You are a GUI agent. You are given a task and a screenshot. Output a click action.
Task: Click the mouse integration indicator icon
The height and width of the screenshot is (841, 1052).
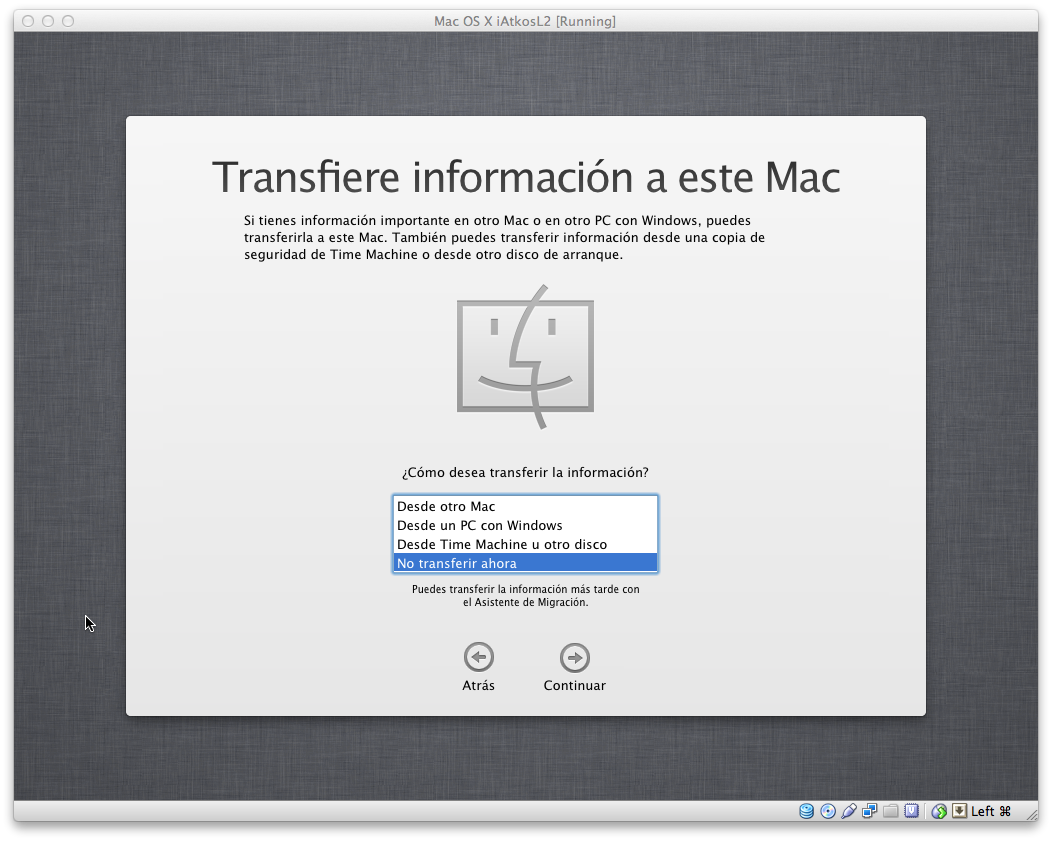939,811
